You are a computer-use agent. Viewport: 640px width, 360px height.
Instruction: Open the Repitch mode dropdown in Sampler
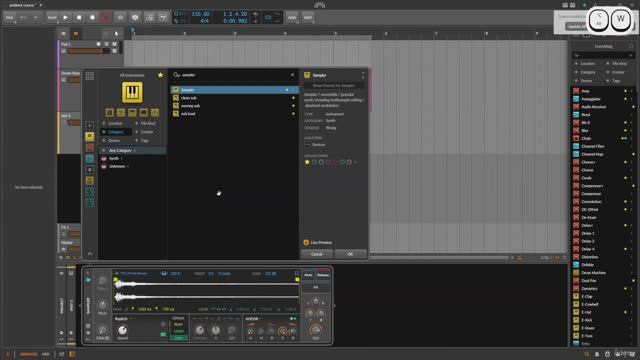[x=124, y=319]
